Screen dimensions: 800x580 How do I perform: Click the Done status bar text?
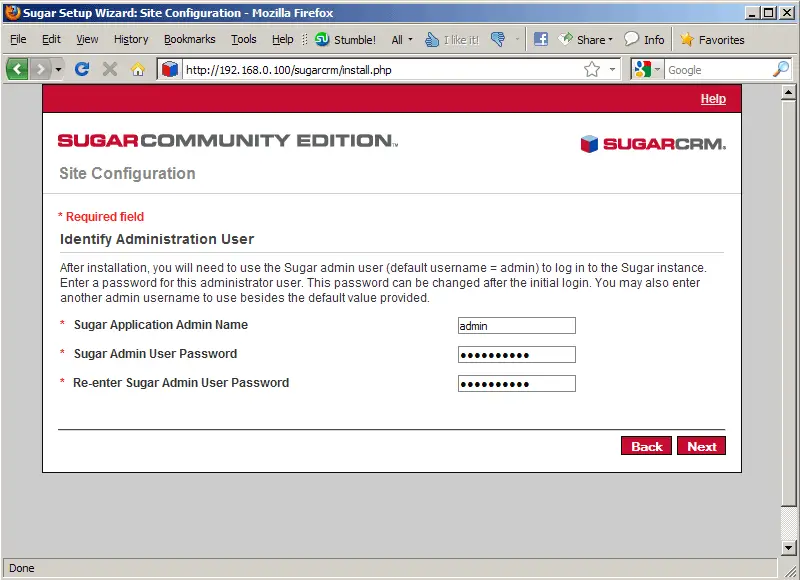pyautogui.click(x=21, y=568)
